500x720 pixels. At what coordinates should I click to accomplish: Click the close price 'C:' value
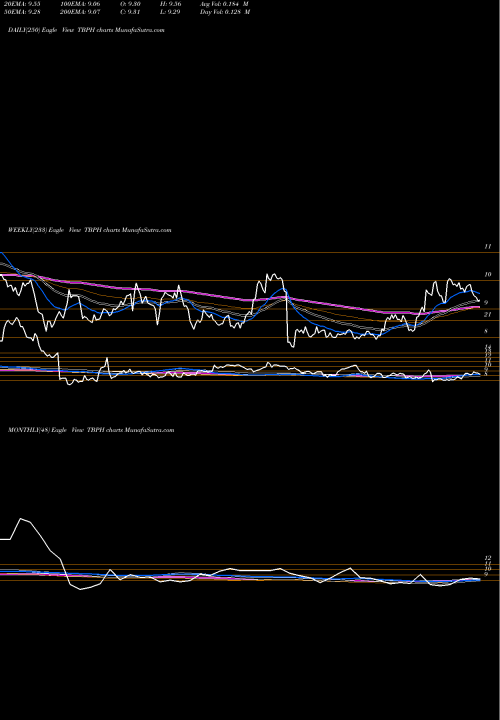pyautogui.click(x=130, y=12)
